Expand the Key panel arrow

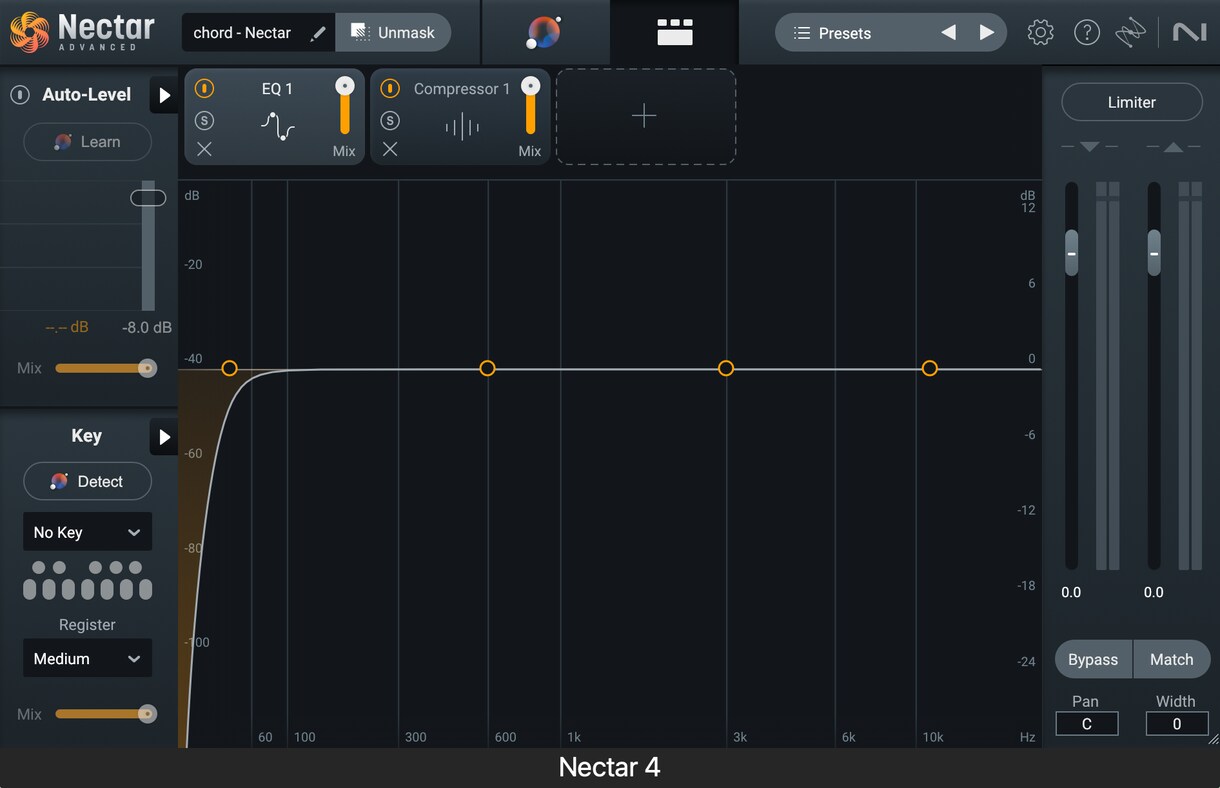[x=164, y=437]
